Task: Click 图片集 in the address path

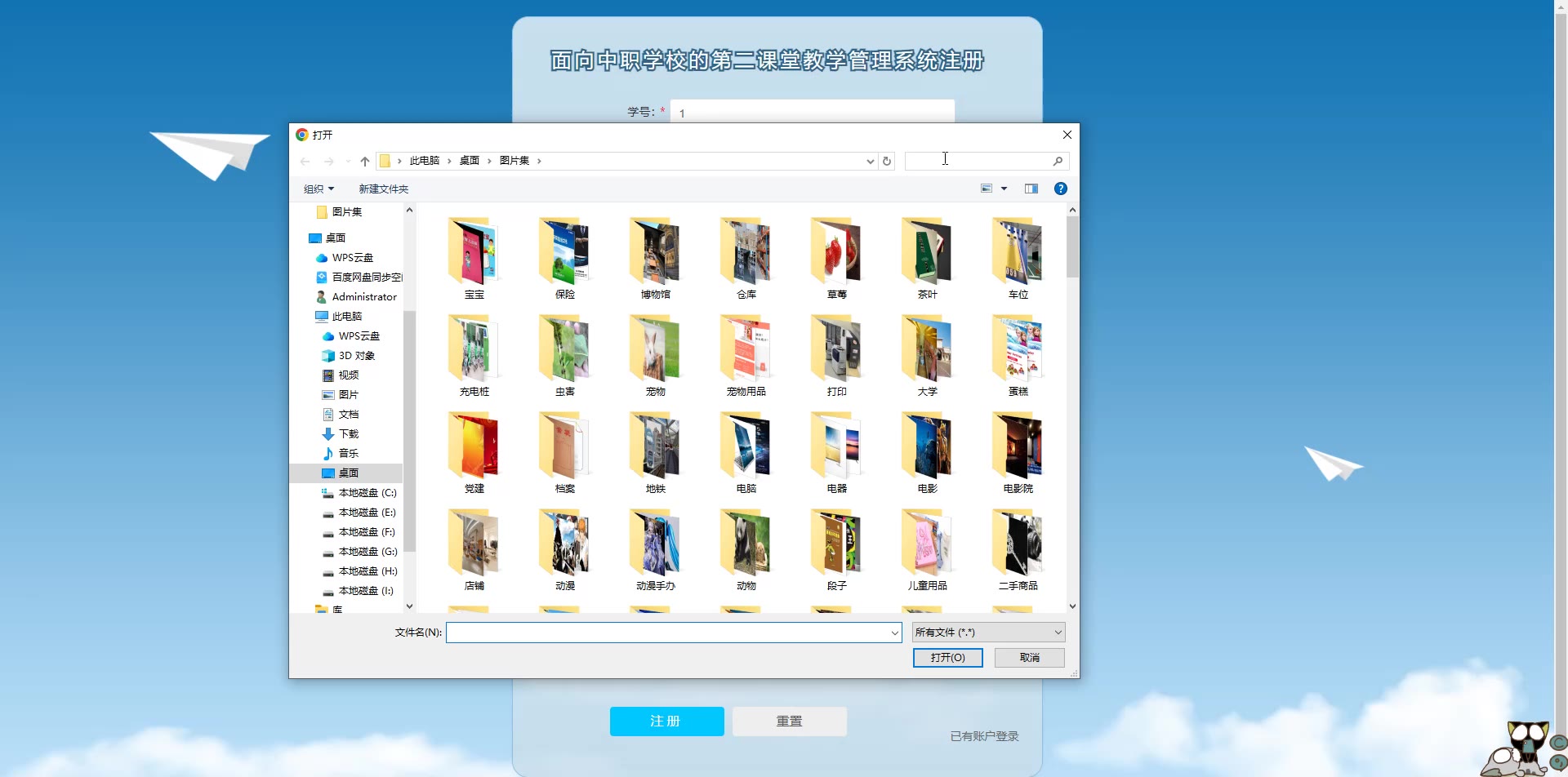Action: pyautogui.click(x=514, y=161)
